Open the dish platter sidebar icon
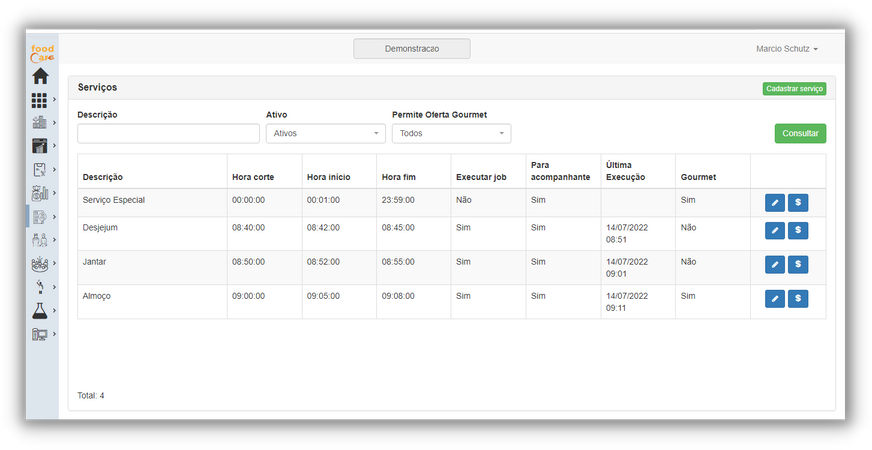 (39, 264)
